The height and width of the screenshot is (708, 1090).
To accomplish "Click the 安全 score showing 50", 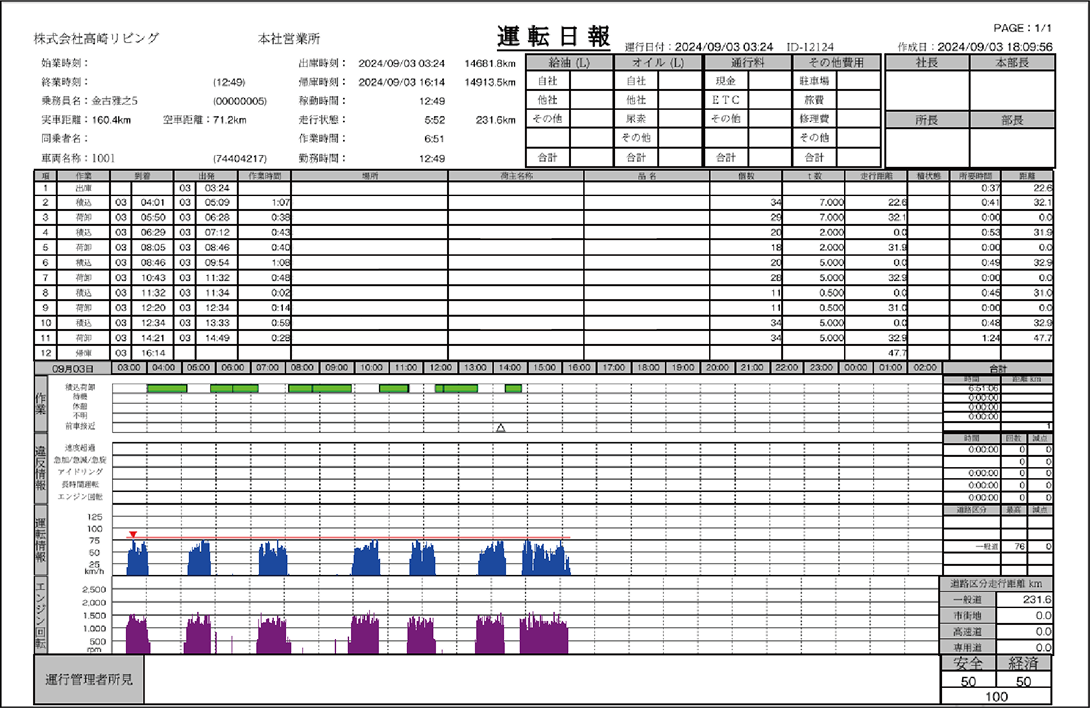I will click(969, 680).
